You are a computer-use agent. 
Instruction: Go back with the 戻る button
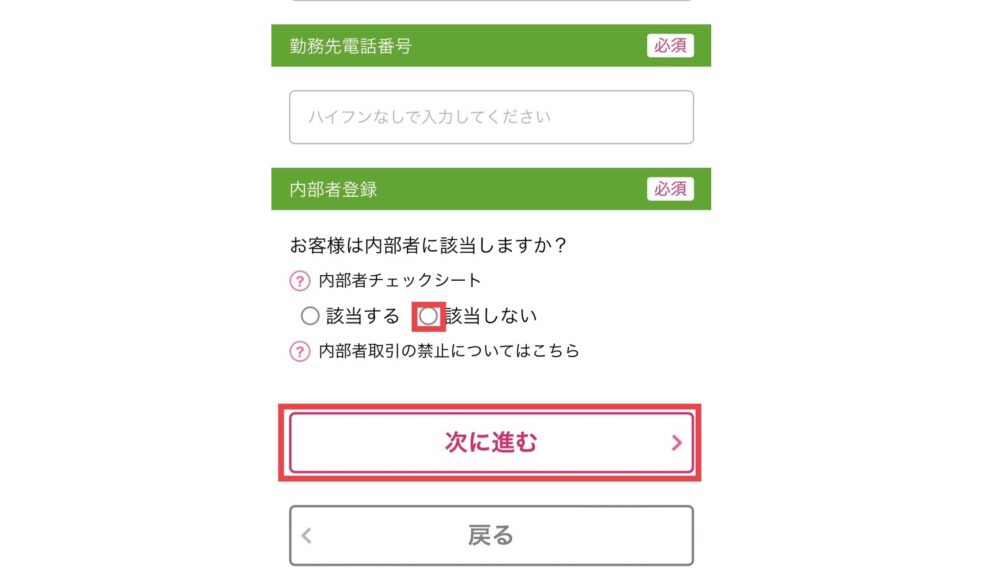tap(491, 535)
